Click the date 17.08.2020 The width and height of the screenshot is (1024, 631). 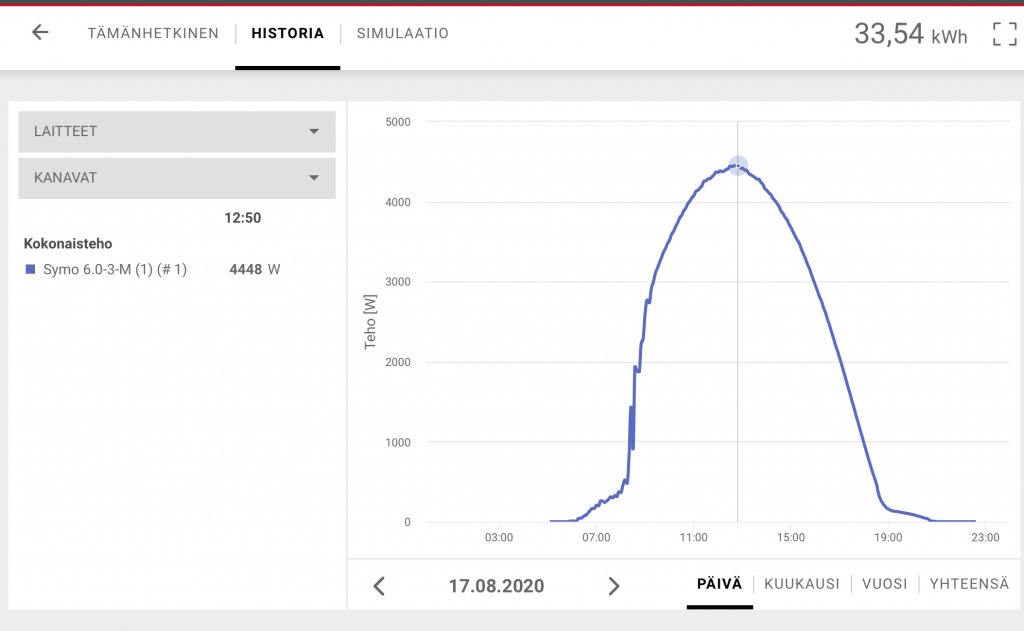coord(496,586)
